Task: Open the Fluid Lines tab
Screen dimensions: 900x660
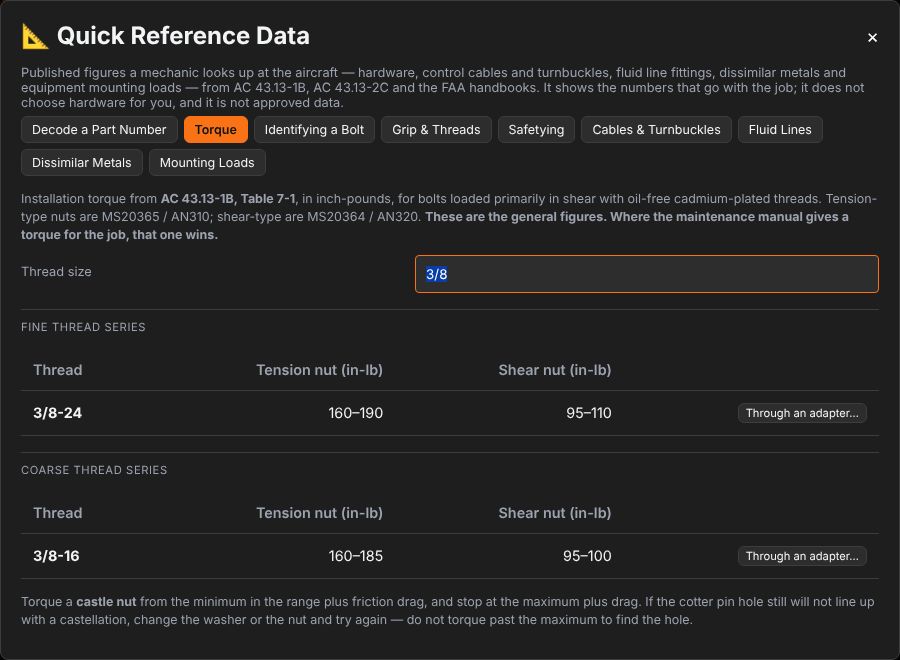Action: 780,130
